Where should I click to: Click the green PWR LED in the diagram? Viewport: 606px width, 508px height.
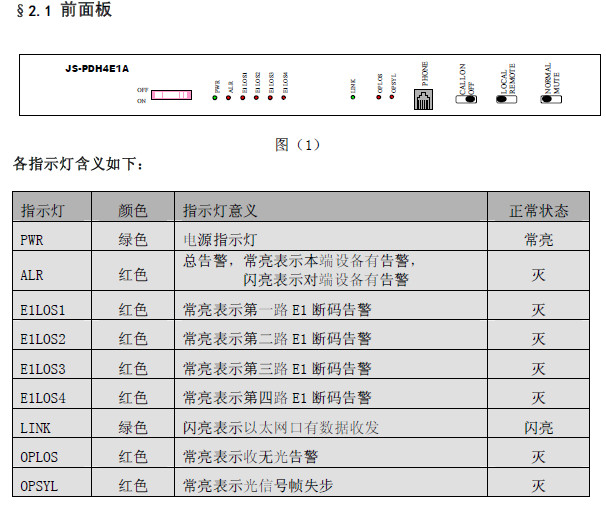pos(215,98)
